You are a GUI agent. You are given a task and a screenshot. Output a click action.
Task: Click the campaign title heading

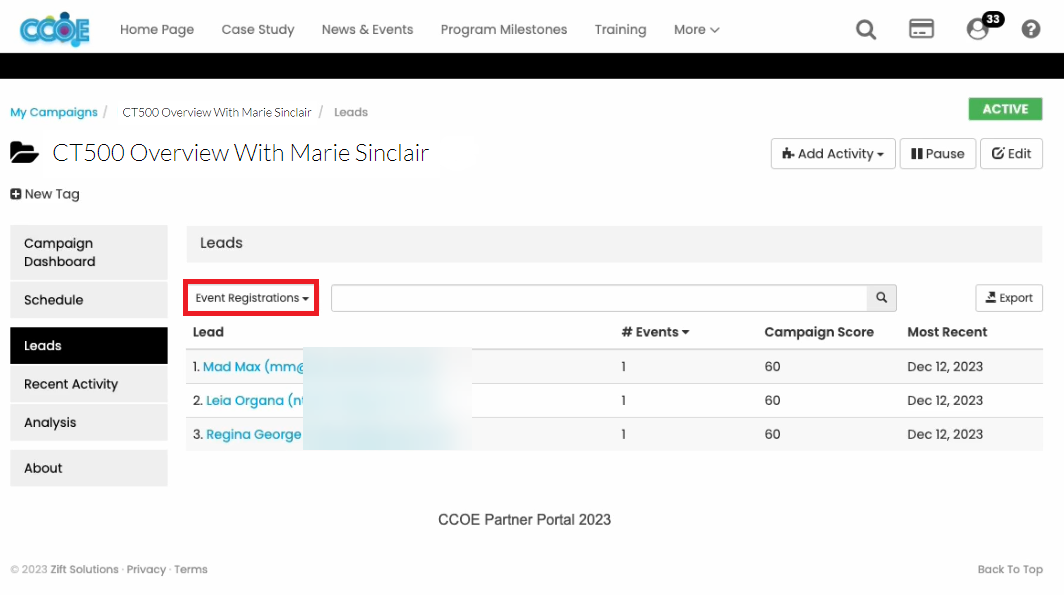(241, 153)
